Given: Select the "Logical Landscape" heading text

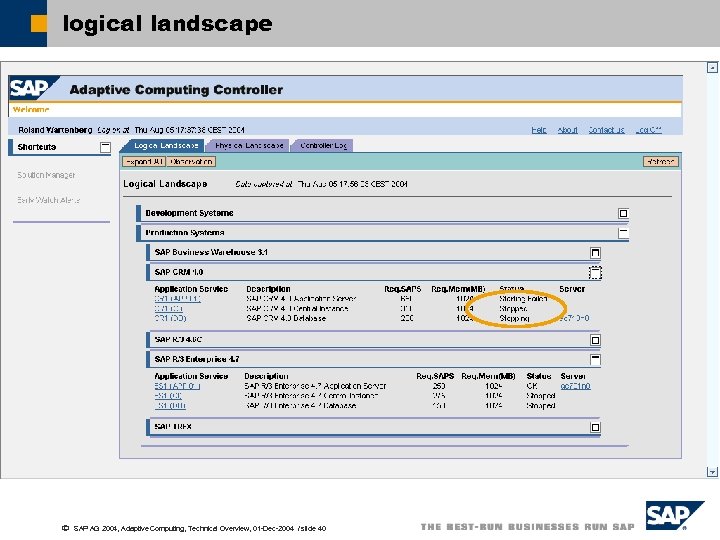Looking at the screenshot, I should 165,184.
